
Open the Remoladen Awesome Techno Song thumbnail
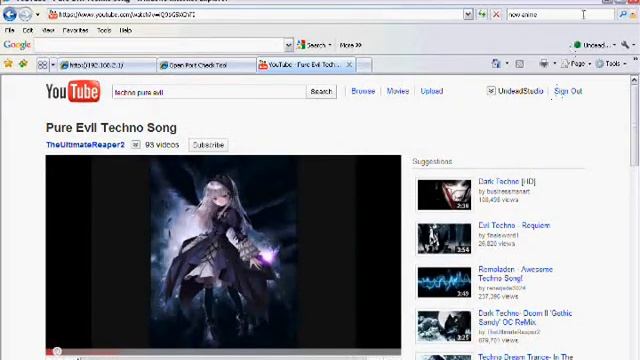[x=444, y=282]
